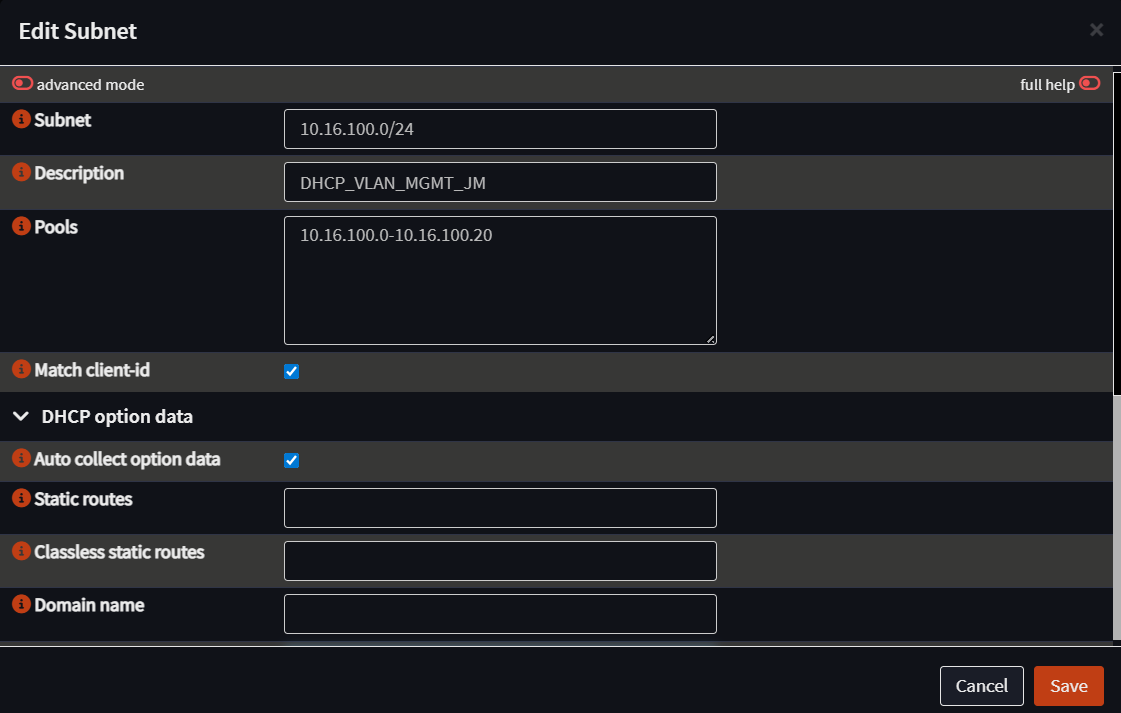The height and width of the screenshot is (713, 1121).
Task: Click the info icon next to Pools
Action: tap(21, 226)
